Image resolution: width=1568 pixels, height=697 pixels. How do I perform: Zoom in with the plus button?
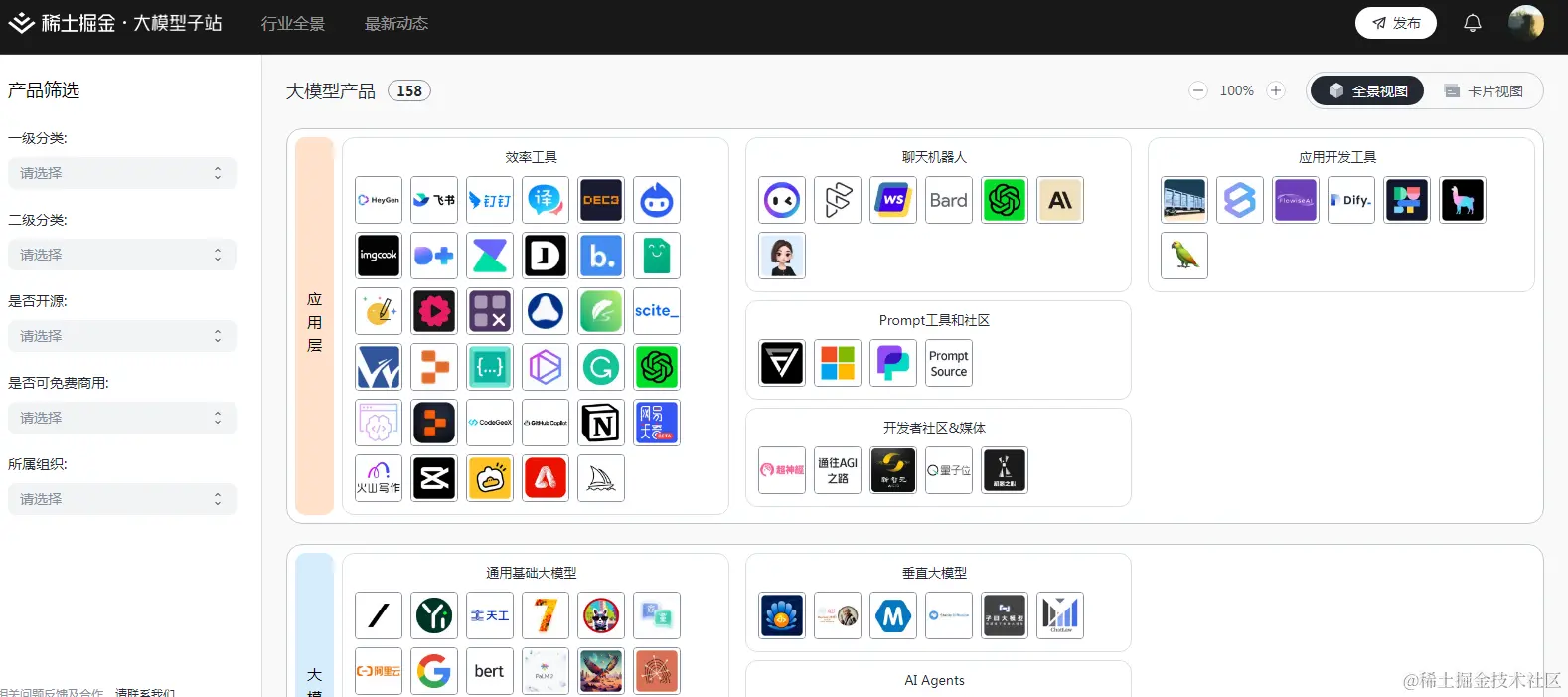point(1276,90)
